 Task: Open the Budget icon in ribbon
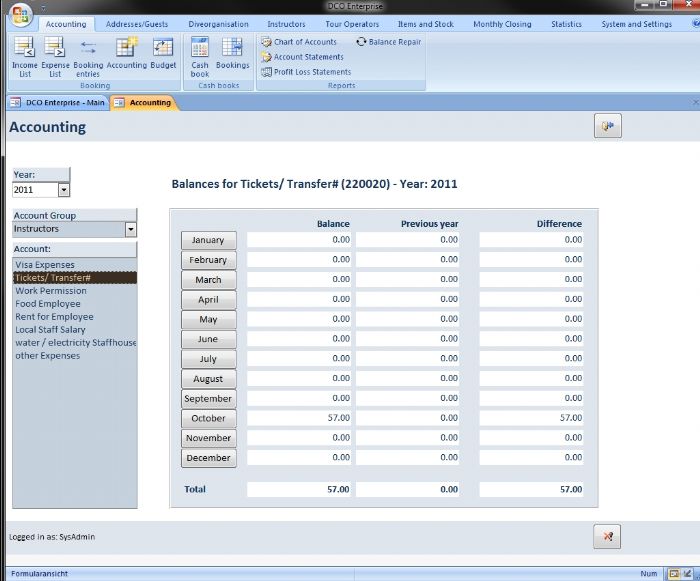click(163, 54)
